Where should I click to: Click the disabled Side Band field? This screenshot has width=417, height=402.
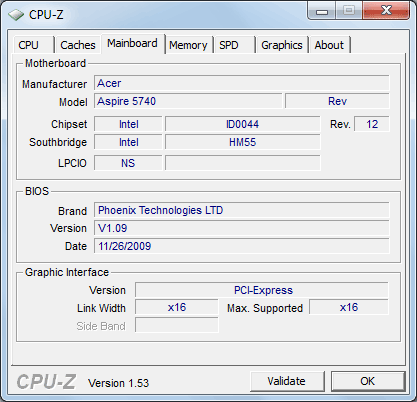coord(177,325)
